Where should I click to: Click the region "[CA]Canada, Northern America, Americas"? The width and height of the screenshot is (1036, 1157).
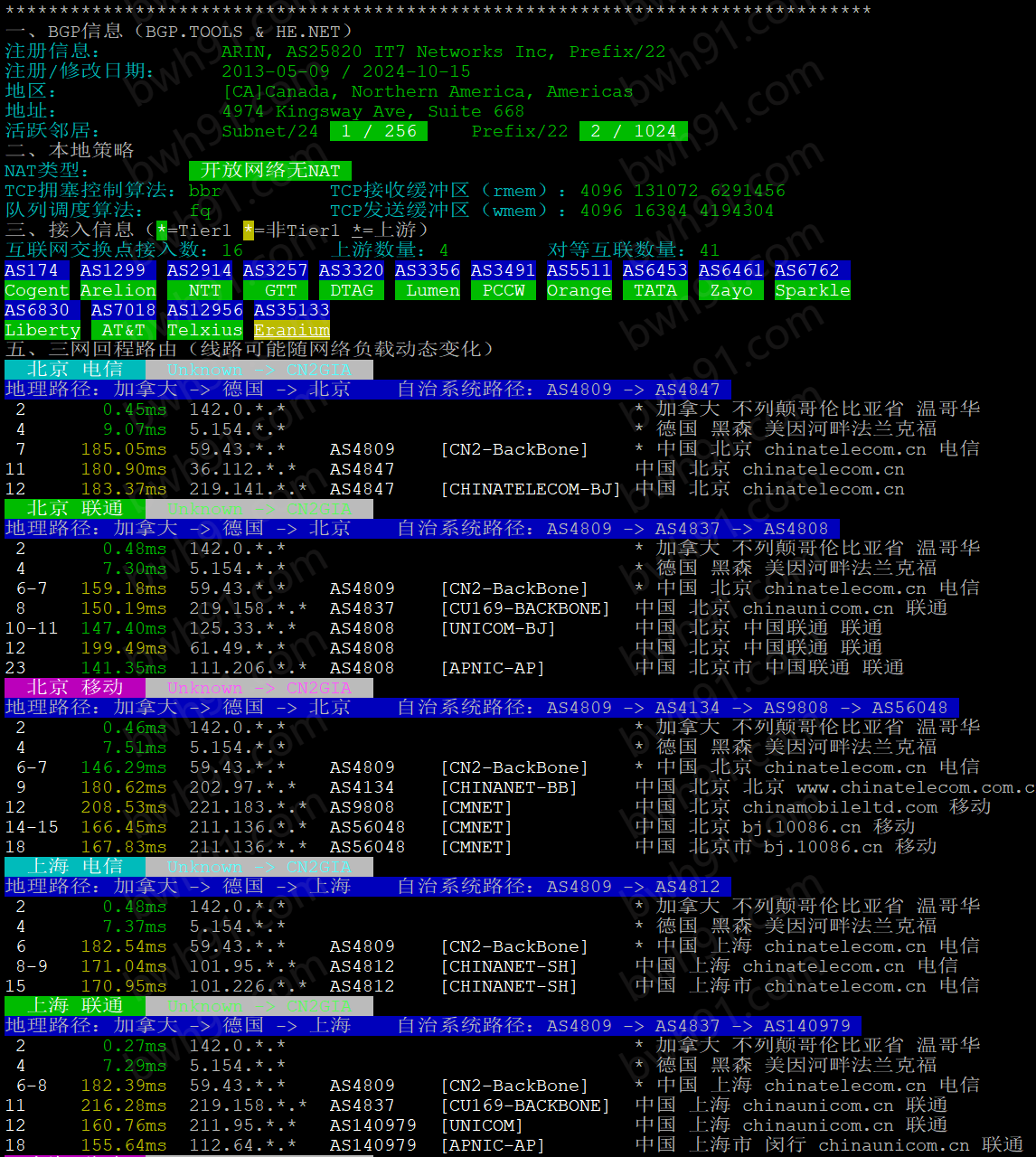pos(428,91)
